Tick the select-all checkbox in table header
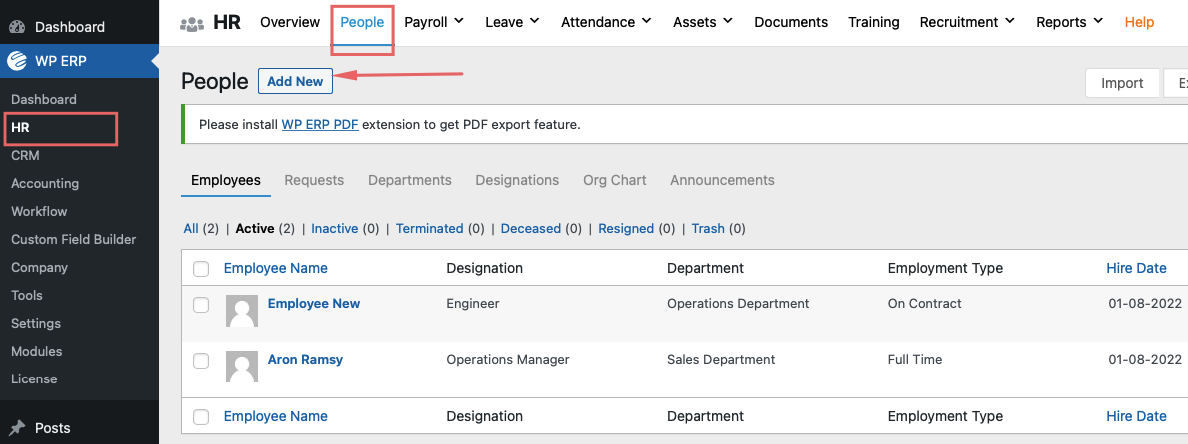Viewport: 1188px width, 444px height. 201,269
